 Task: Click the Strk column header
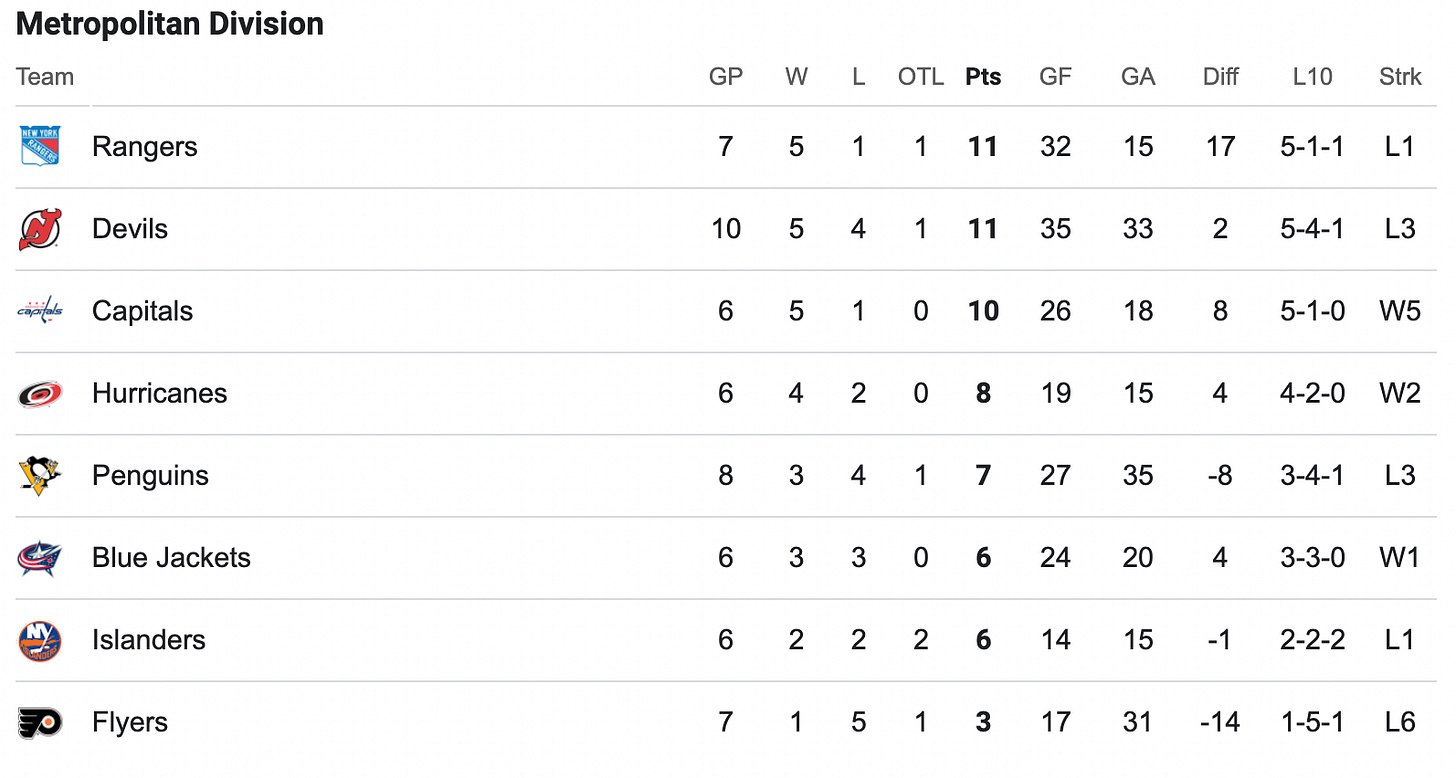pyautogui.click(x=1400, y=77)
